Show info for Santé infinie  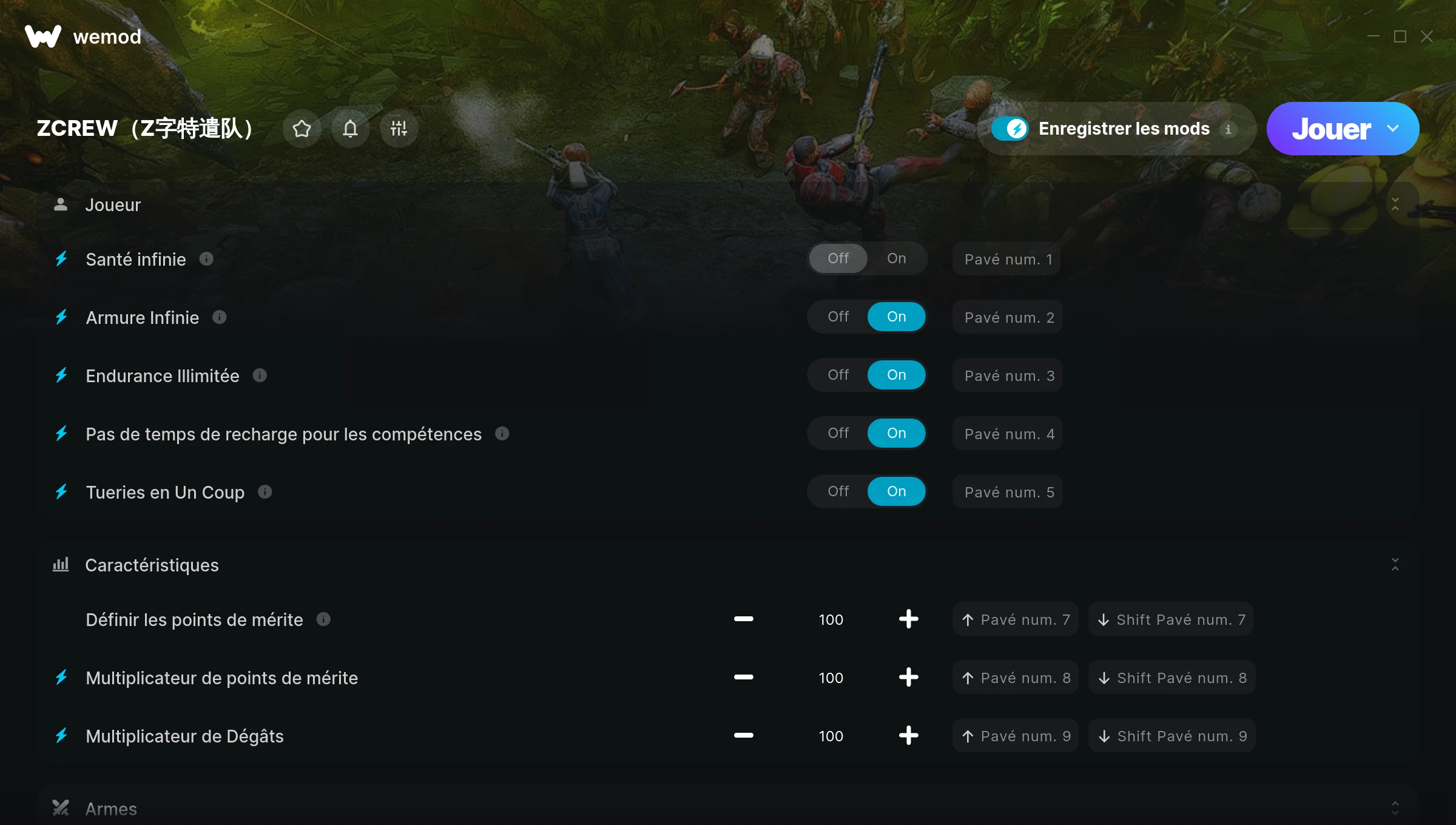point(206,259)
